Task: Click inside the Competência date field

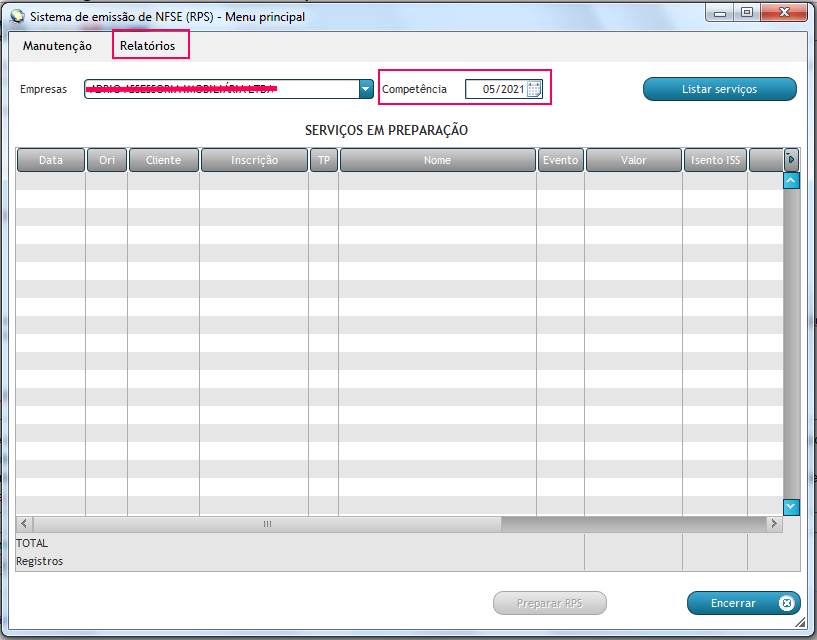Action: [496, 90]
